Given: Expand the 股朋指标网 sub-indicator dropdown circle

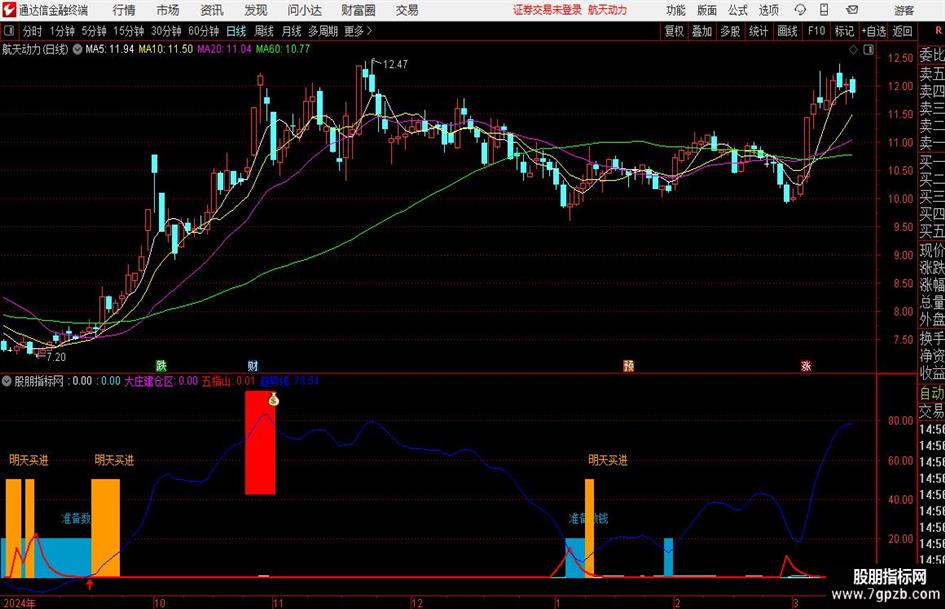Looking at the screenshot, I should (7, 381).
